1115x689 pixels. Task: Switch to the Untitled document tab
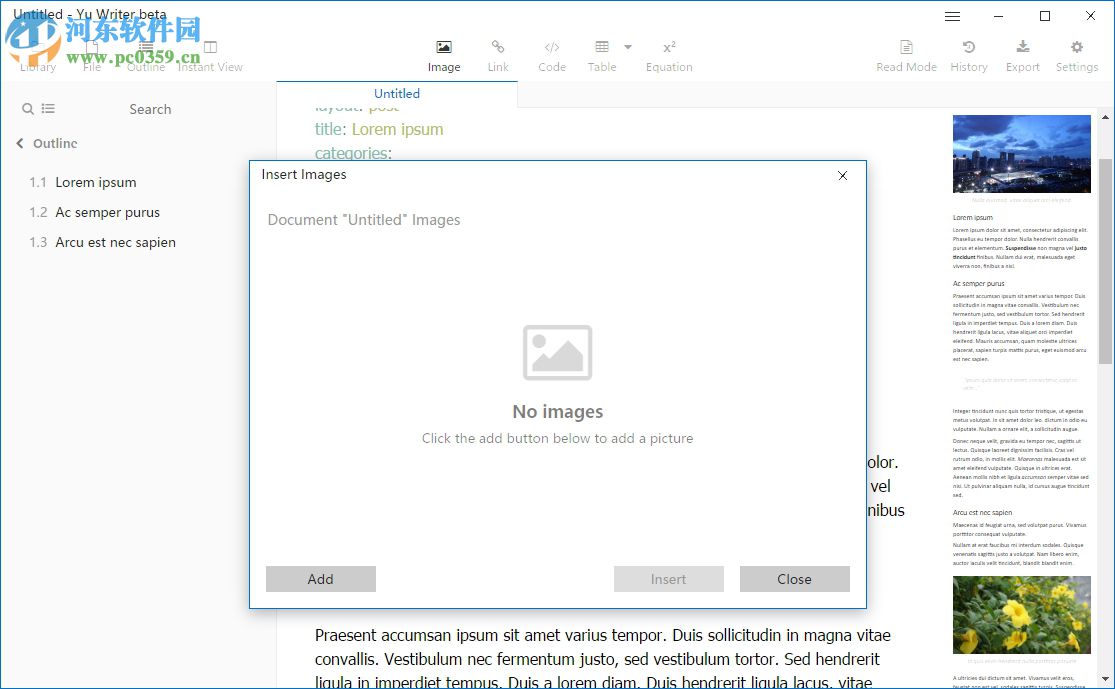[396, 92]
